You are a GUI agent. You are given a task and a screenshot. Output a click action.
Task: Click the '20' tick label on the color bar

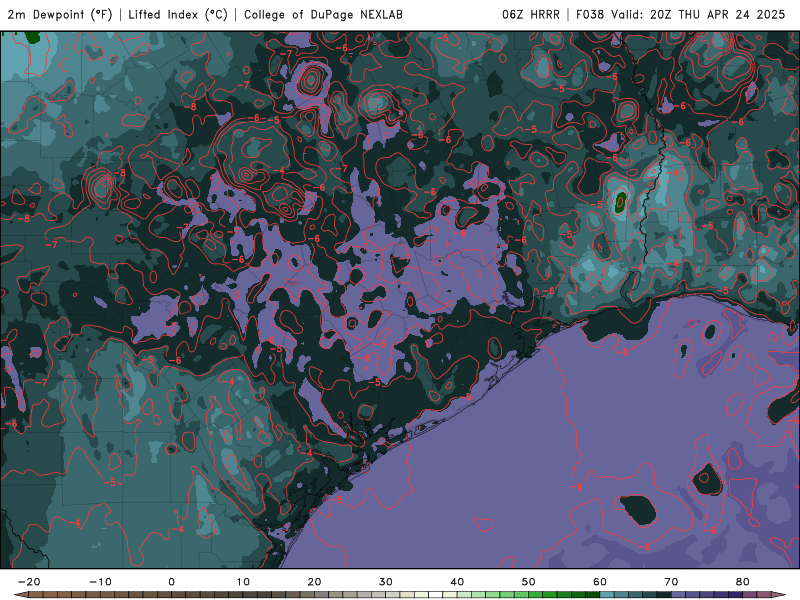[314, 582]
